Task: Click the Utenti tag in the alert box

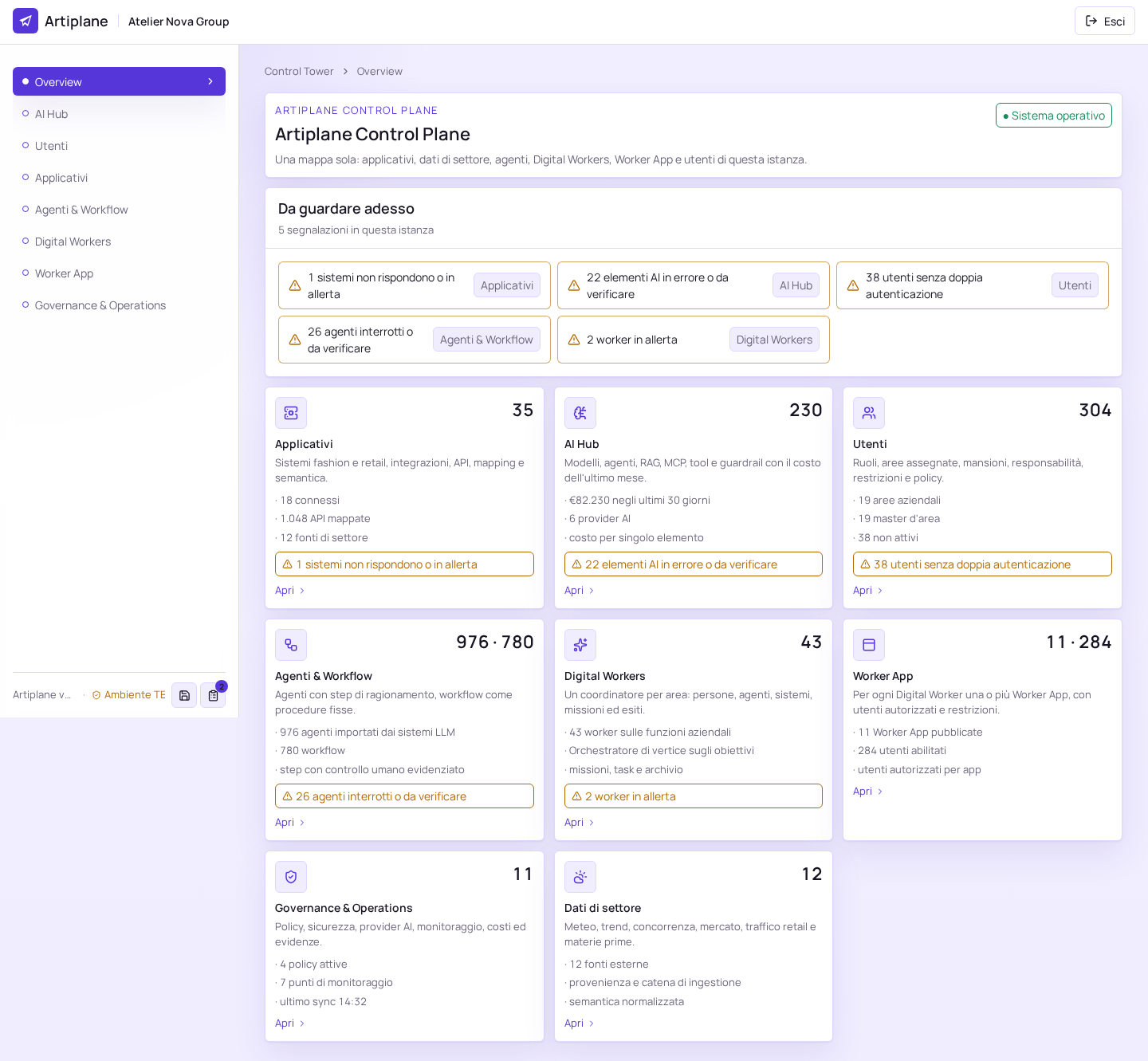Action: (1075, 285)
